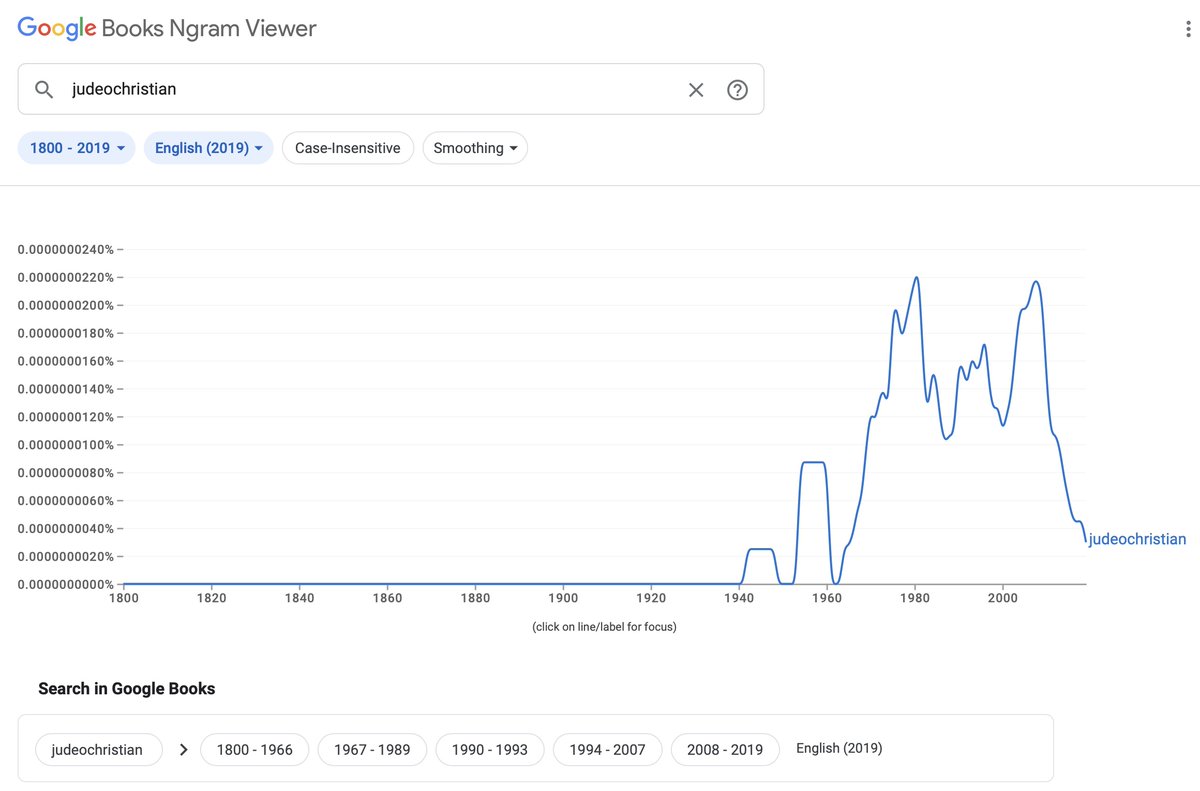Click the 1940 x-axis year label
This screenshot has width=1200, height=791.
(739, 598)
